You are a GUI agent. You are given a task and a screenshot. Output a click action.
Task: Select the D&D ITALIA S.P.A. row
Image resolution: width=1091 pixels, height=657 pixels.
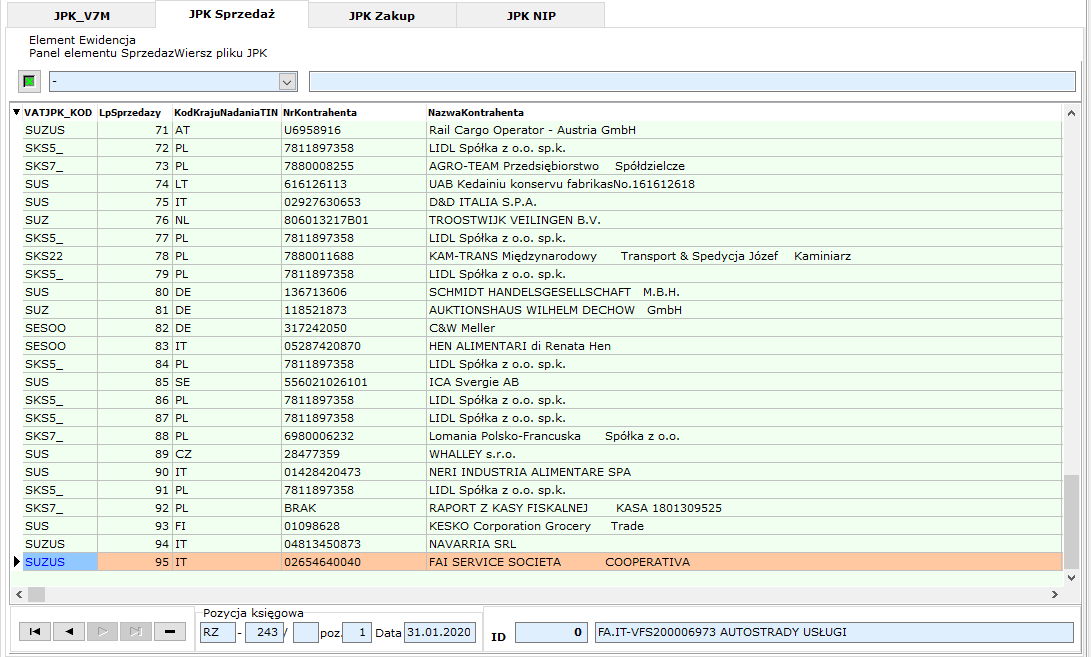click(543, 203)
